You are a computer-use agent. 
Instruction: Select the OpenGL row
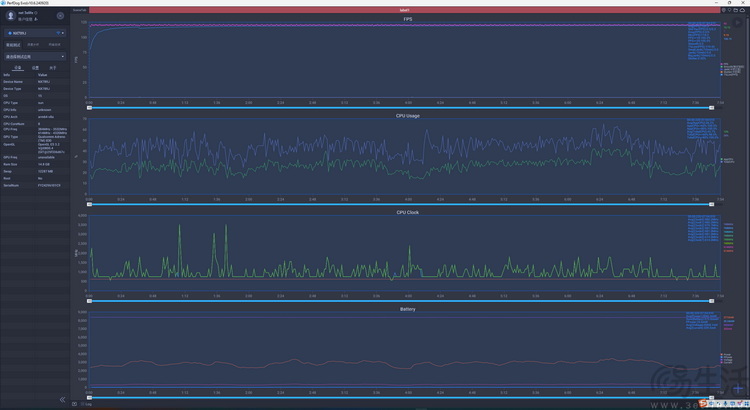click(x=35, y=148)
